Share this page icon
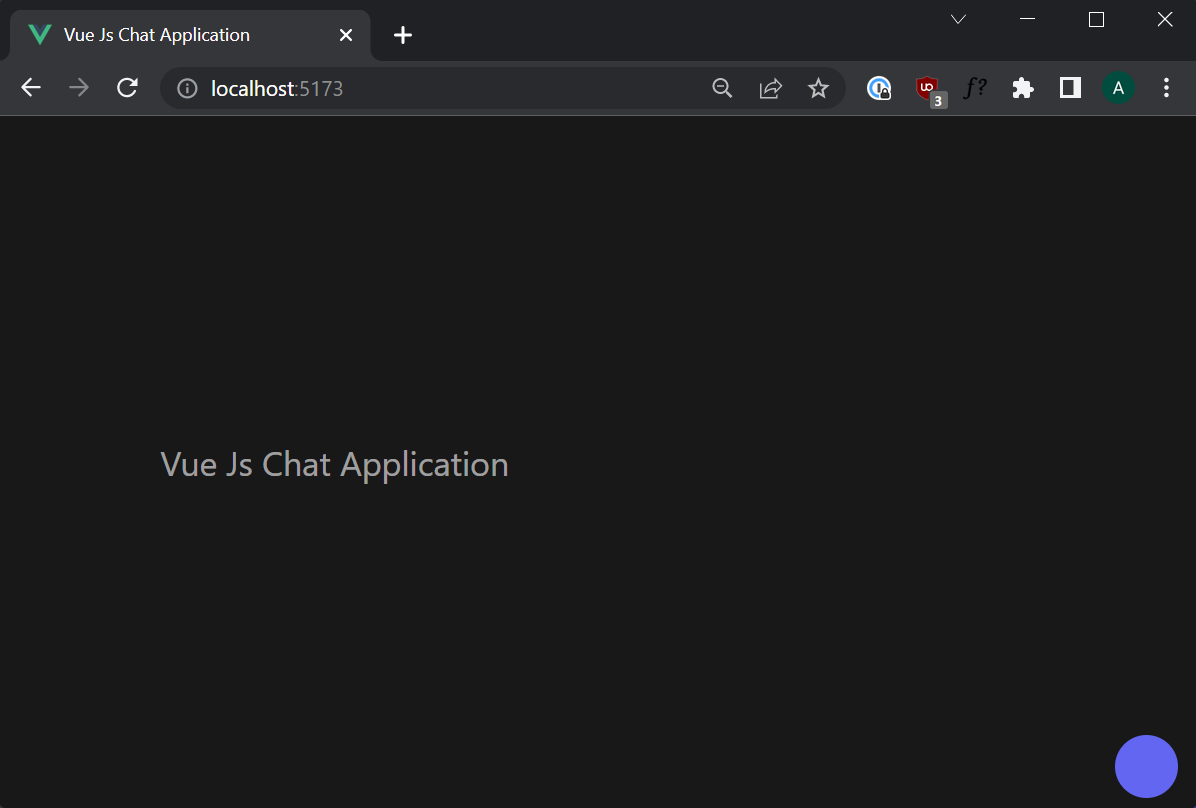 pyautogui.click(x=770, y=89)
